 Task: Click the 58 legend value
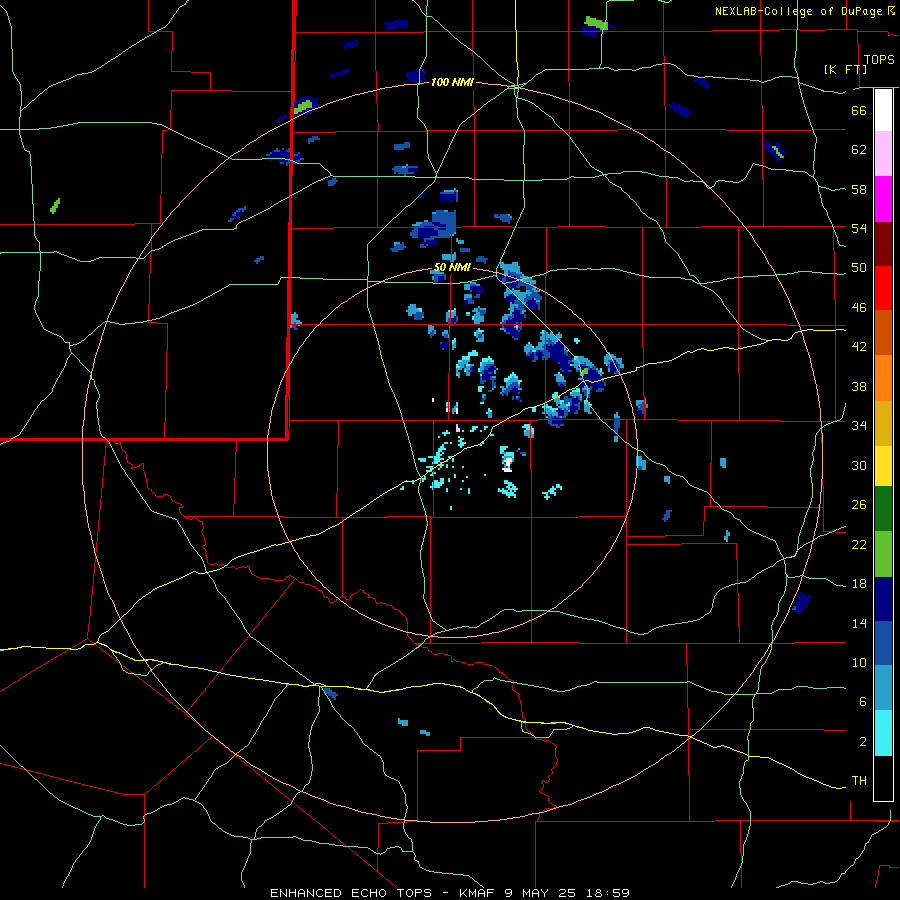(859, 189)
